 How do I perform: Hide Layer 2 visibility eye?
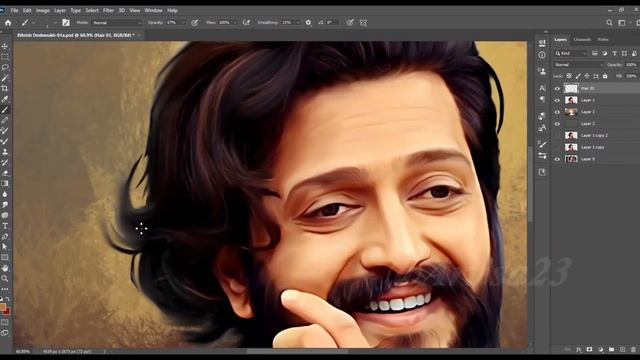pyautogui.click(x=557, y=124)
